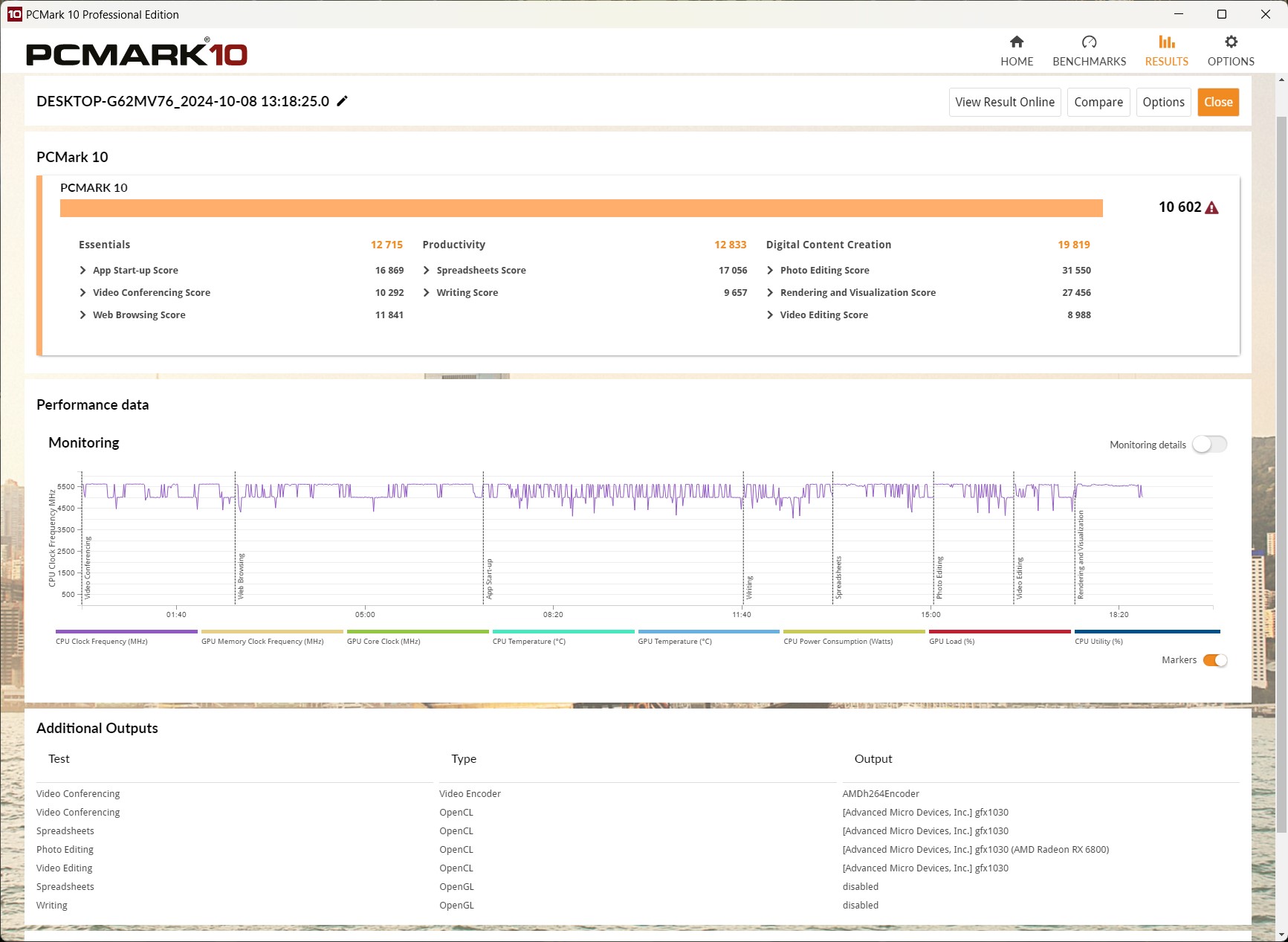Image resolution: width=1288 pixels, height=942 pixels.
Task: Click the AMDh264Encoder output value
Action: tap(881, 794)
